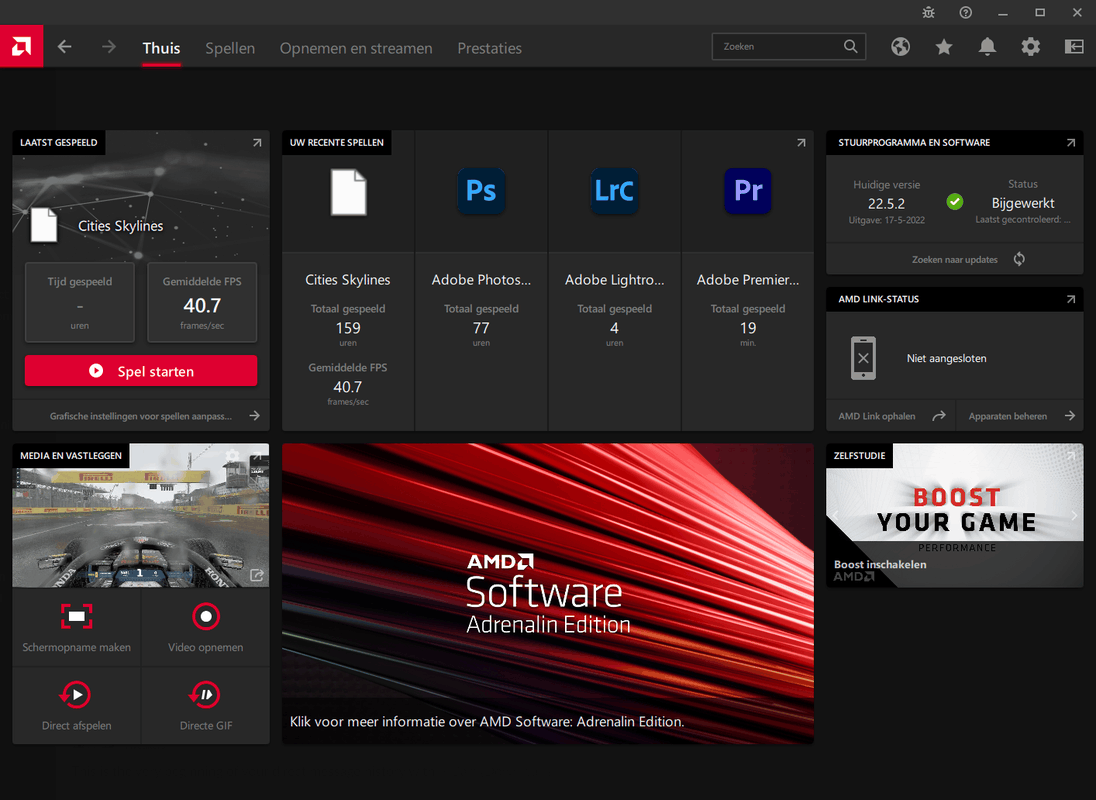The width and height of the screenshot is (1096, 800).
Task: Click the favorites star icon
Action: (x=944, y=46)
